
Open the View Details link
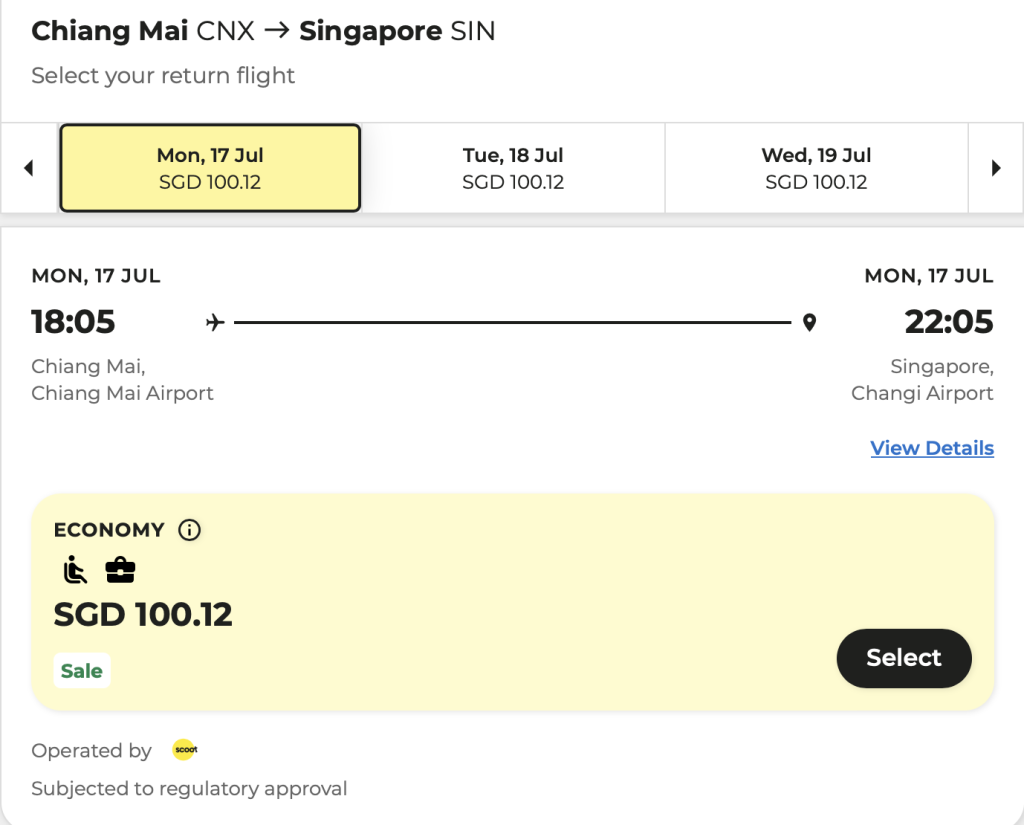click(932, 448)
